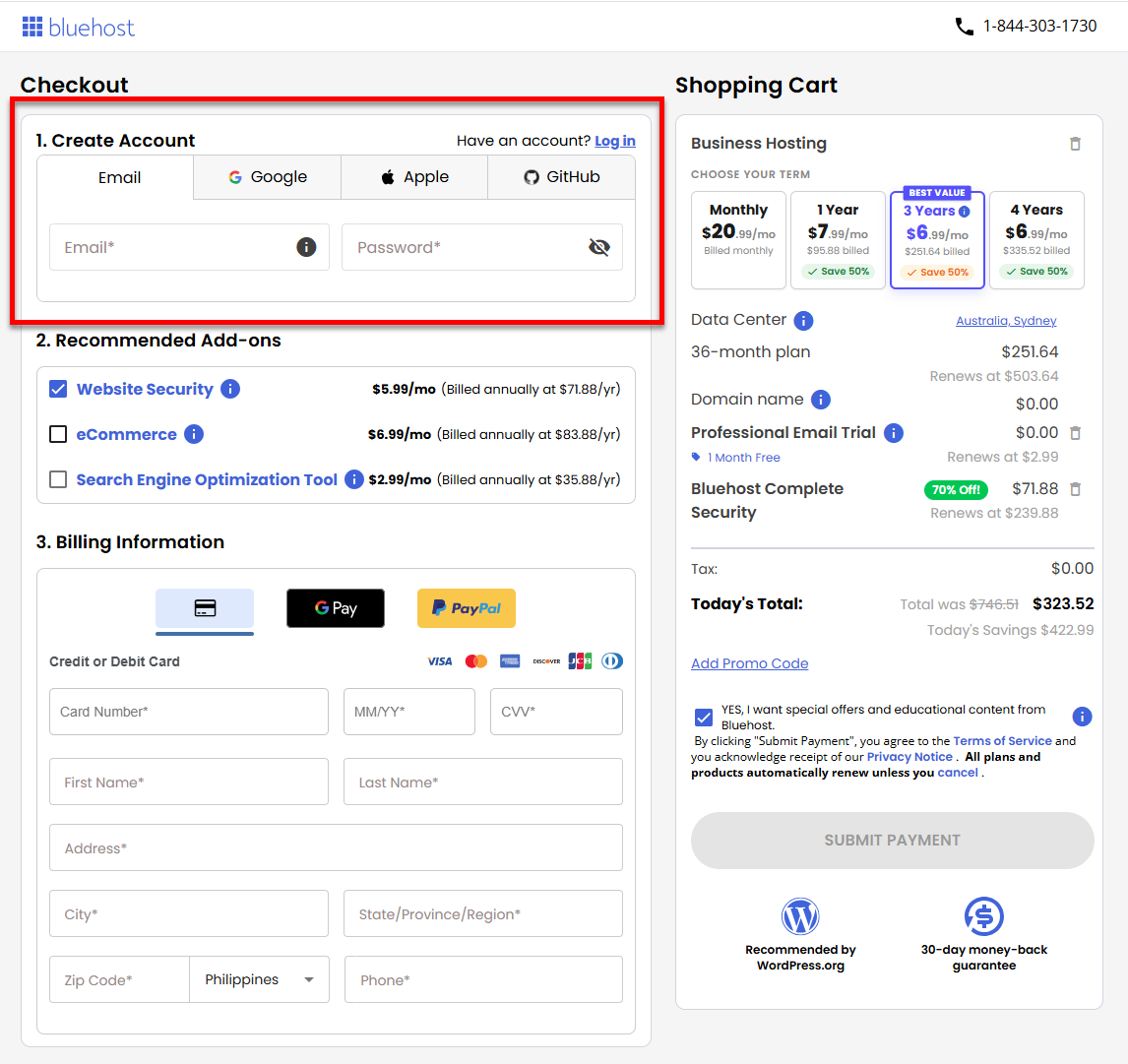This screenshot has height=1064, width=1128.
Task: Open Professional Email Trial info icon
Action: point(894,433)
